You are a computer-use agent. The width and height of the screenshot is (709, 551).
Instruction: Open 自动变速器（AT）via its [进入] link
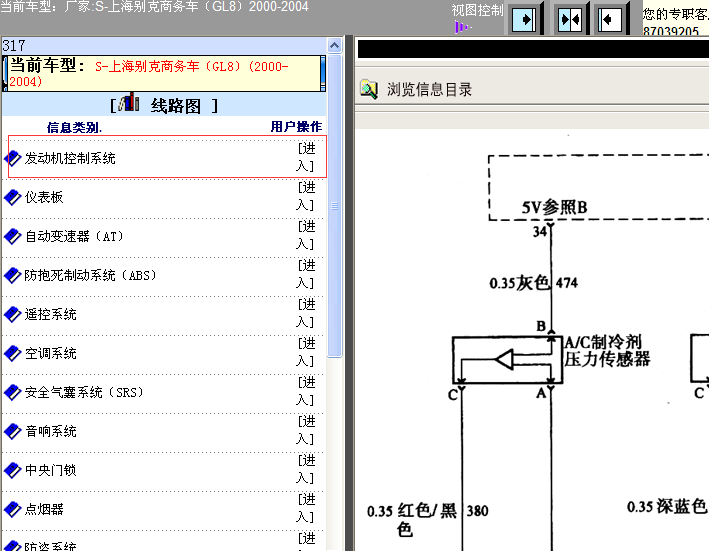(306, 235)
